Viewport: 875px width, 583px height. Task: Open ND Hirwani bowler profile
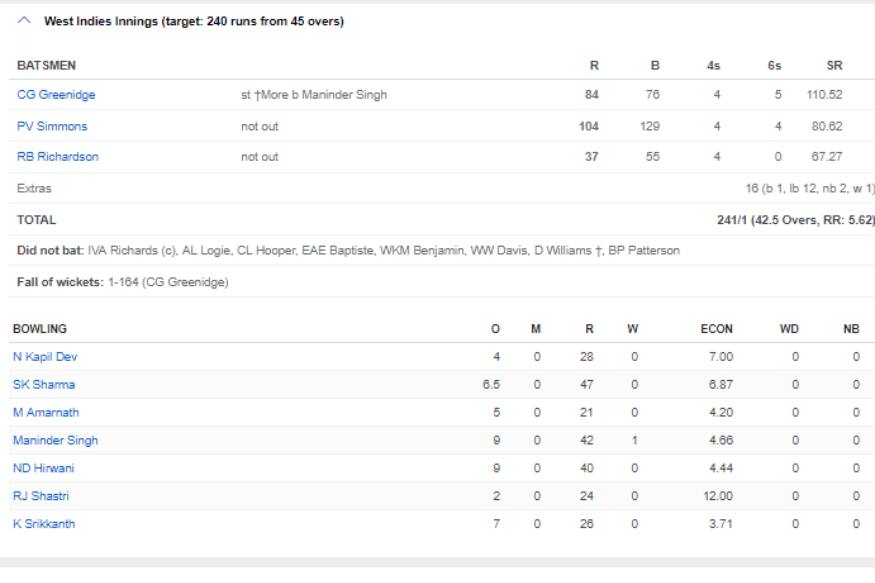(x=43, y=468)
